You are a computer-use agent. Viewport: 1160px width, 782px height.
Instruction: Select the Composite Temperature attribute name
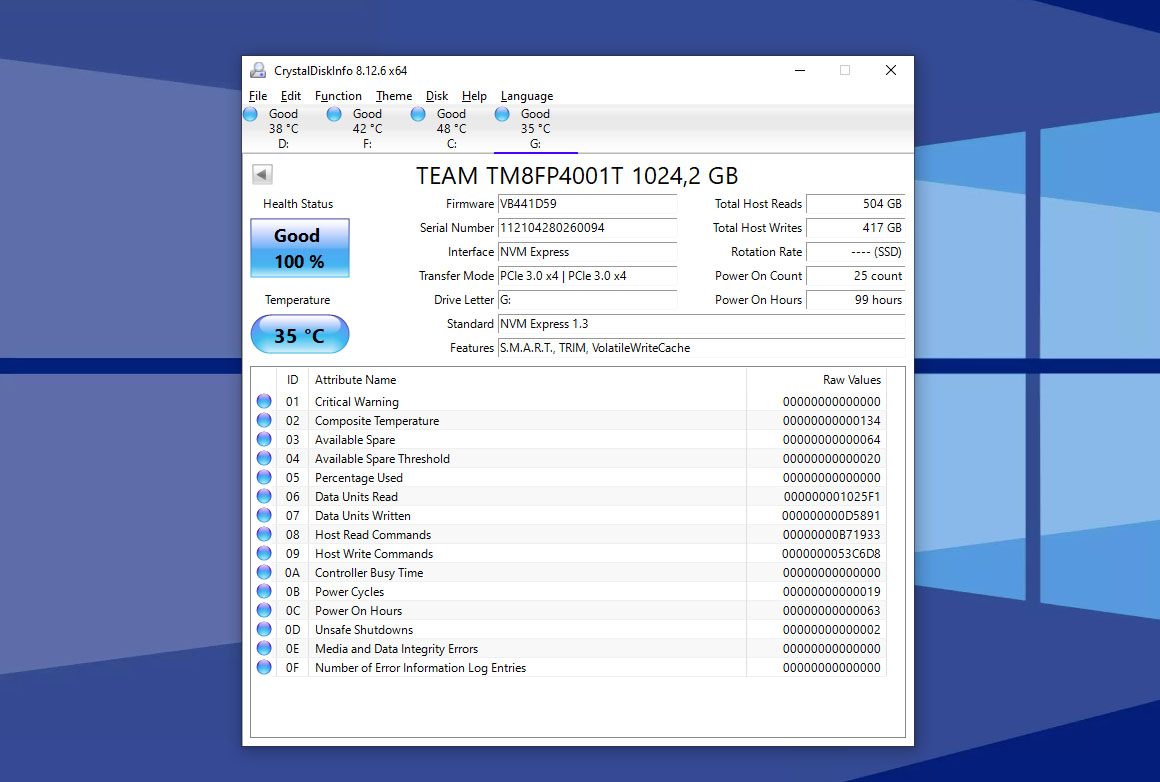pyautogui.click(x=377, y=421)
